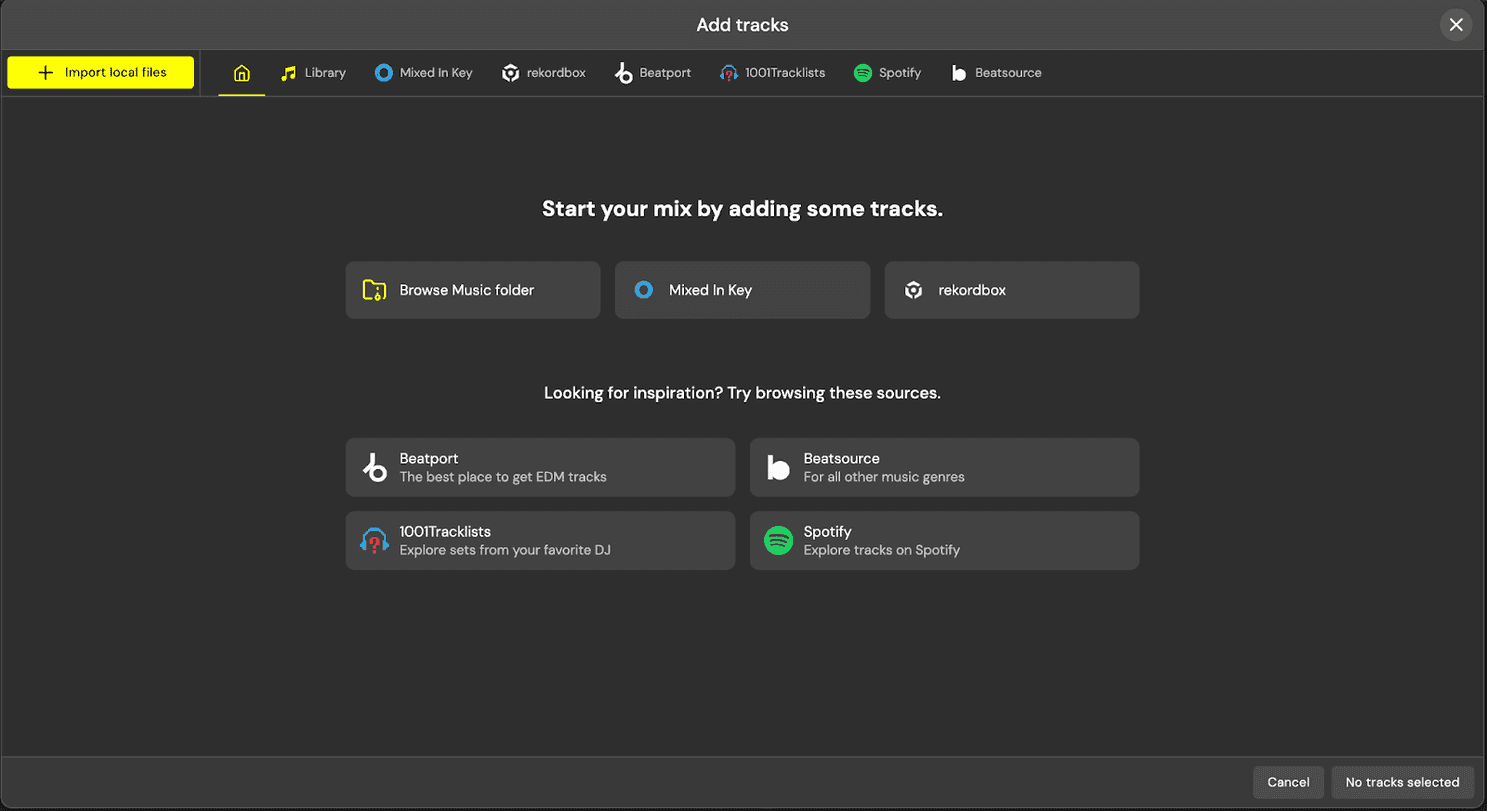Click the Mixed In Key card icon

tap(644, 290)
